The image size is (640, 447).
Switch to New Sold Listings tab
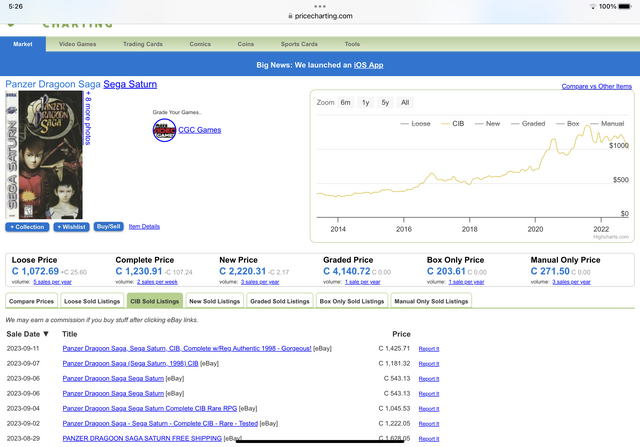[215, 301]
